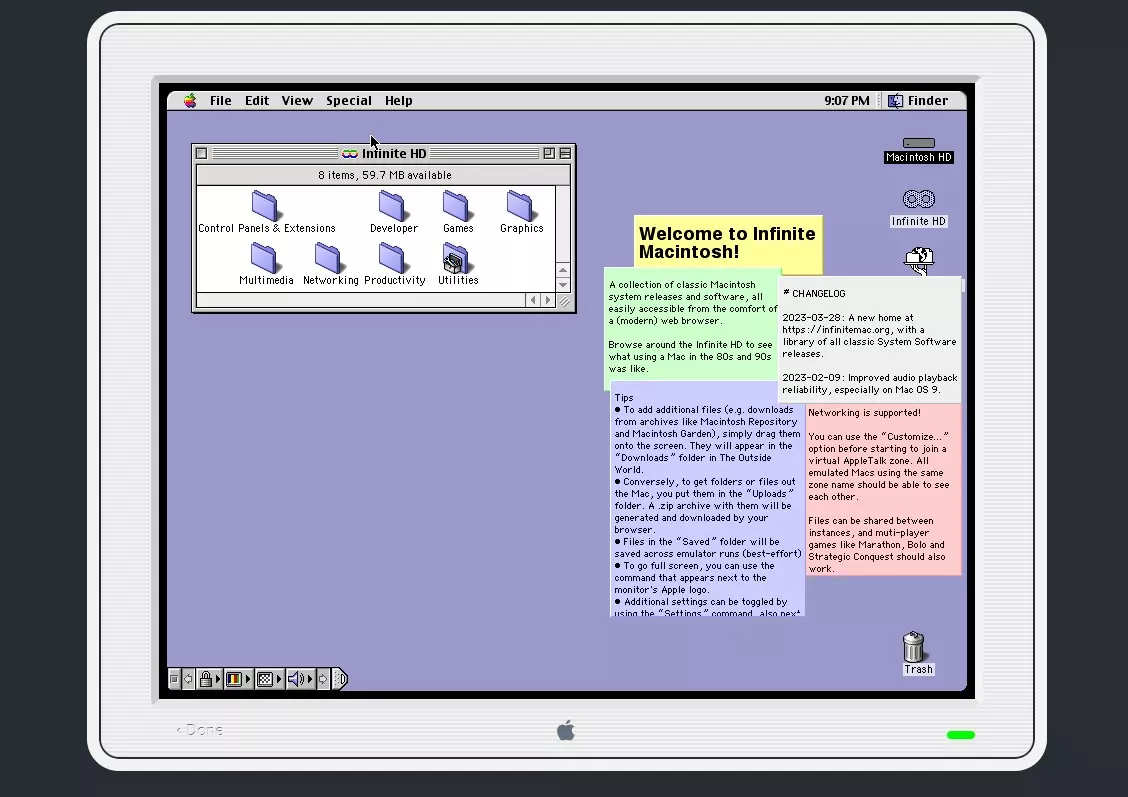
Task: Click the CHANGELOG sticky note
Action: (x=870, y=340)
